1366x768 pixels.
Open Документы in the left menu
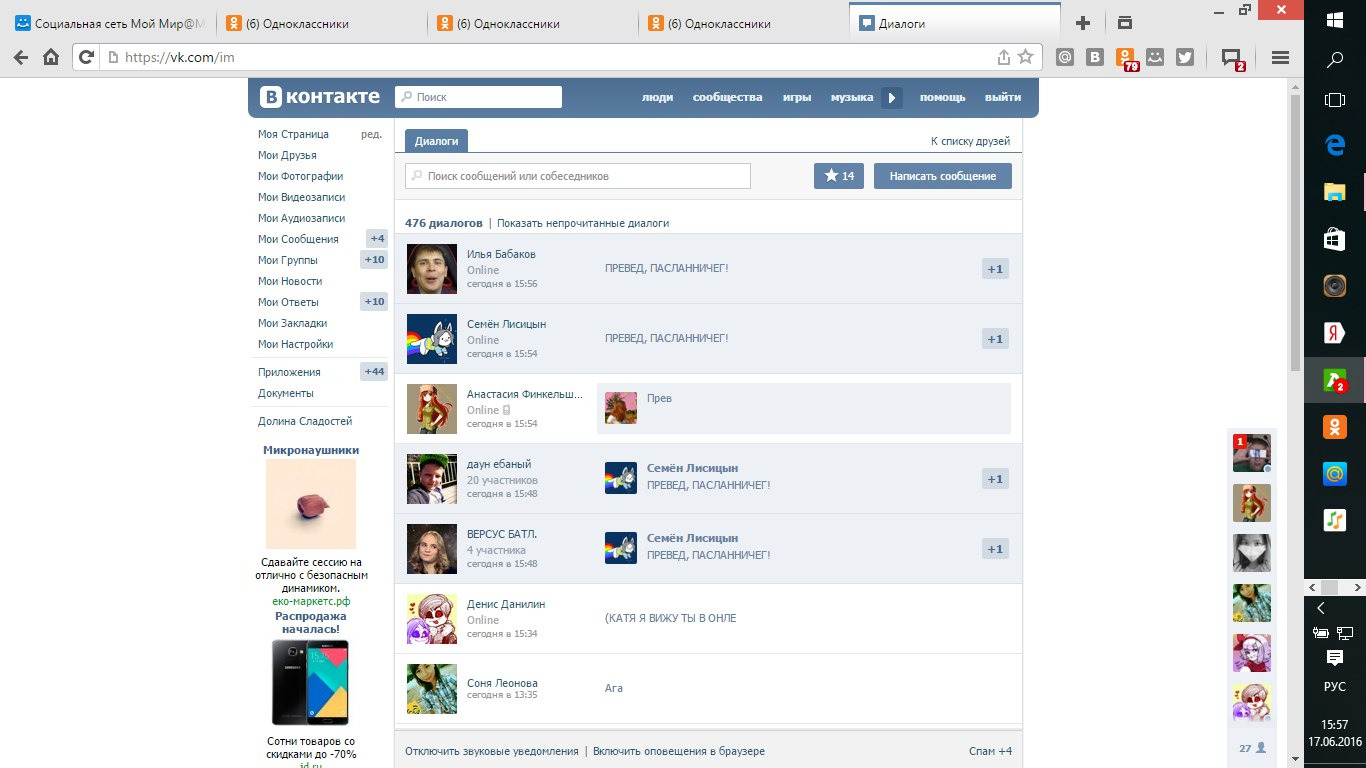click(285, 393)
